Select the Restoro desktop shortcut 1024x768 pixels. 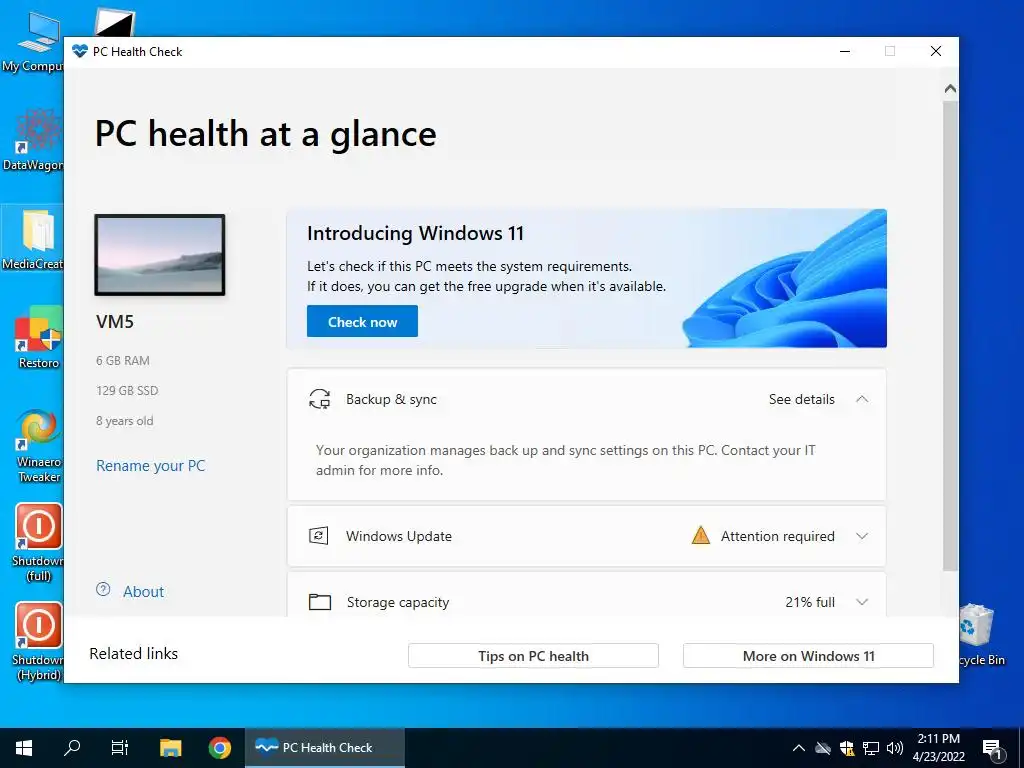pyautogui.click(x=38, y=338)
